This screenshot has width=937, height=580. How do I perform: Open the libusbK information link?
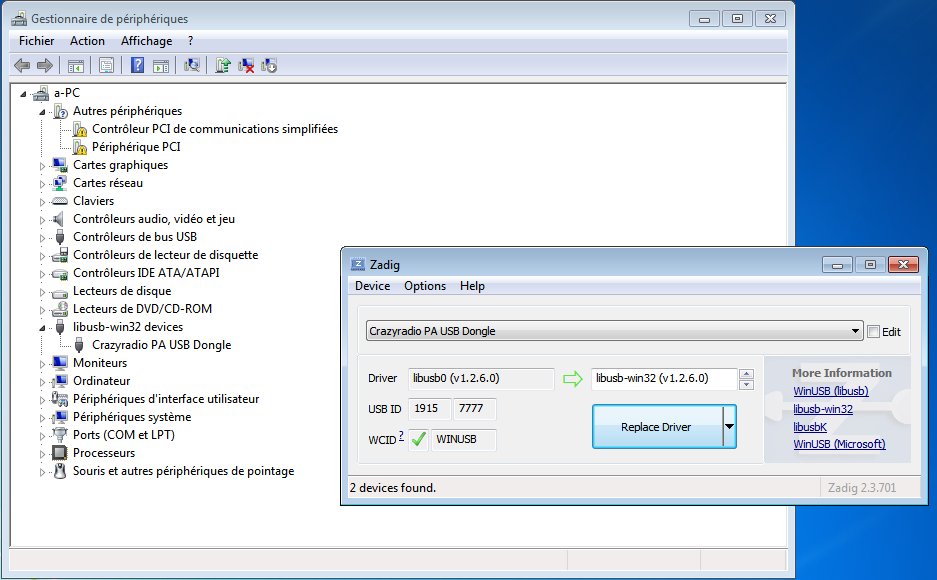pyautogui.click(x=810, y=427)
